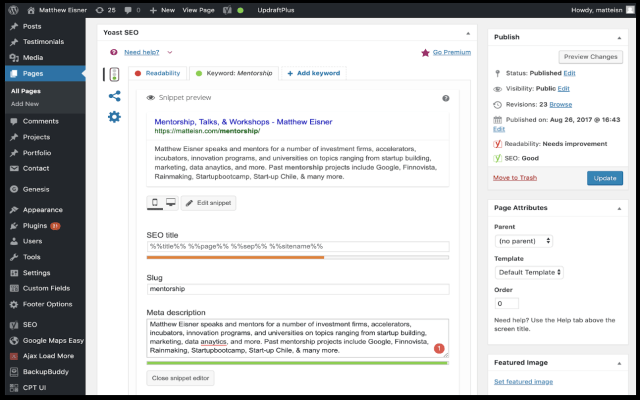Click the WordPress logo in admin bar
The width and height of the screenshot is (640, 400).
click(13, 10)
